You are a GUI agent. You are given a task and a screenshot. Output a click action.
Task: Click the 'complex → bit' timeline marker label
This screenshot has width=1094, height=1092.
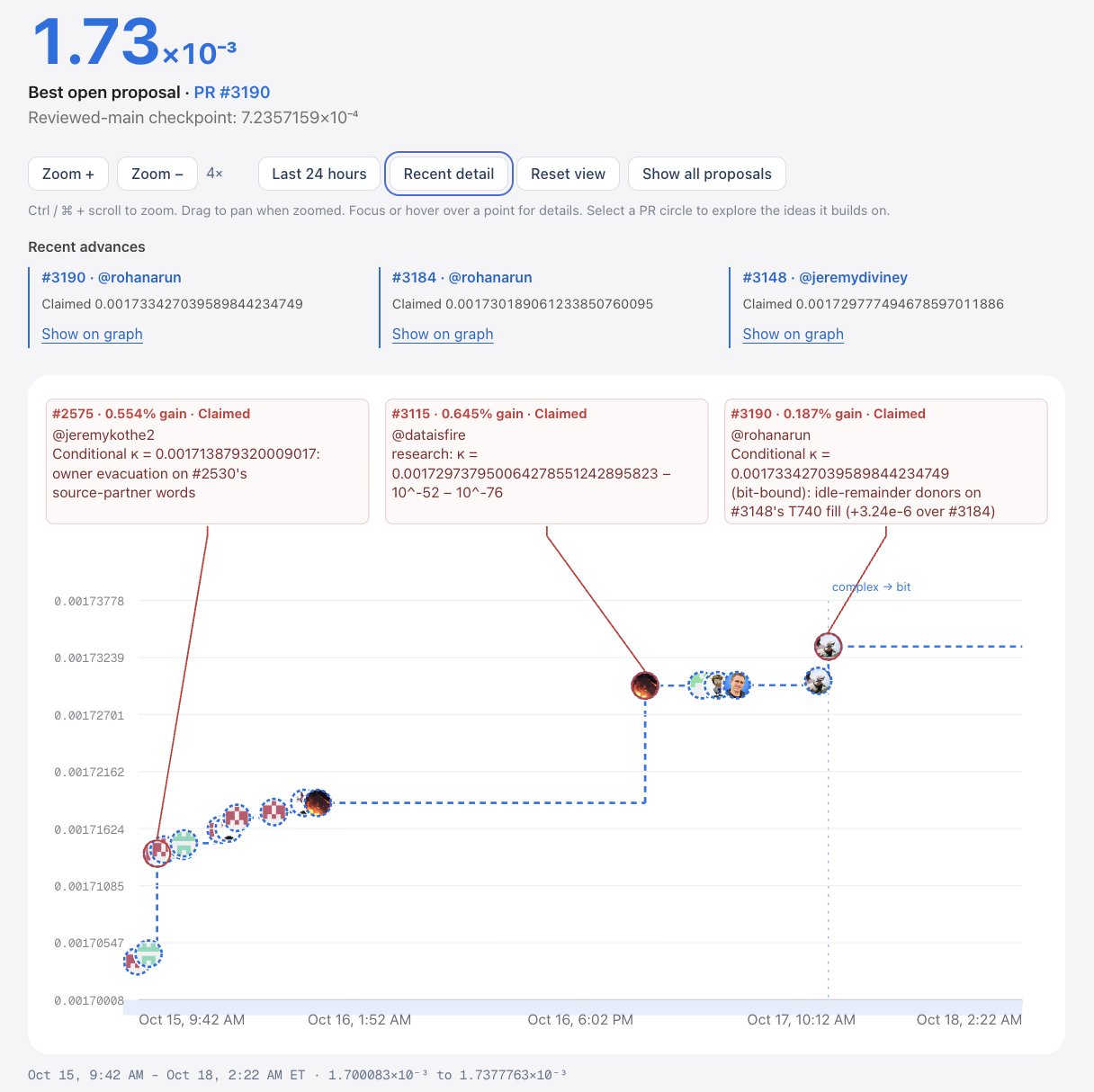tap(871, 586)
